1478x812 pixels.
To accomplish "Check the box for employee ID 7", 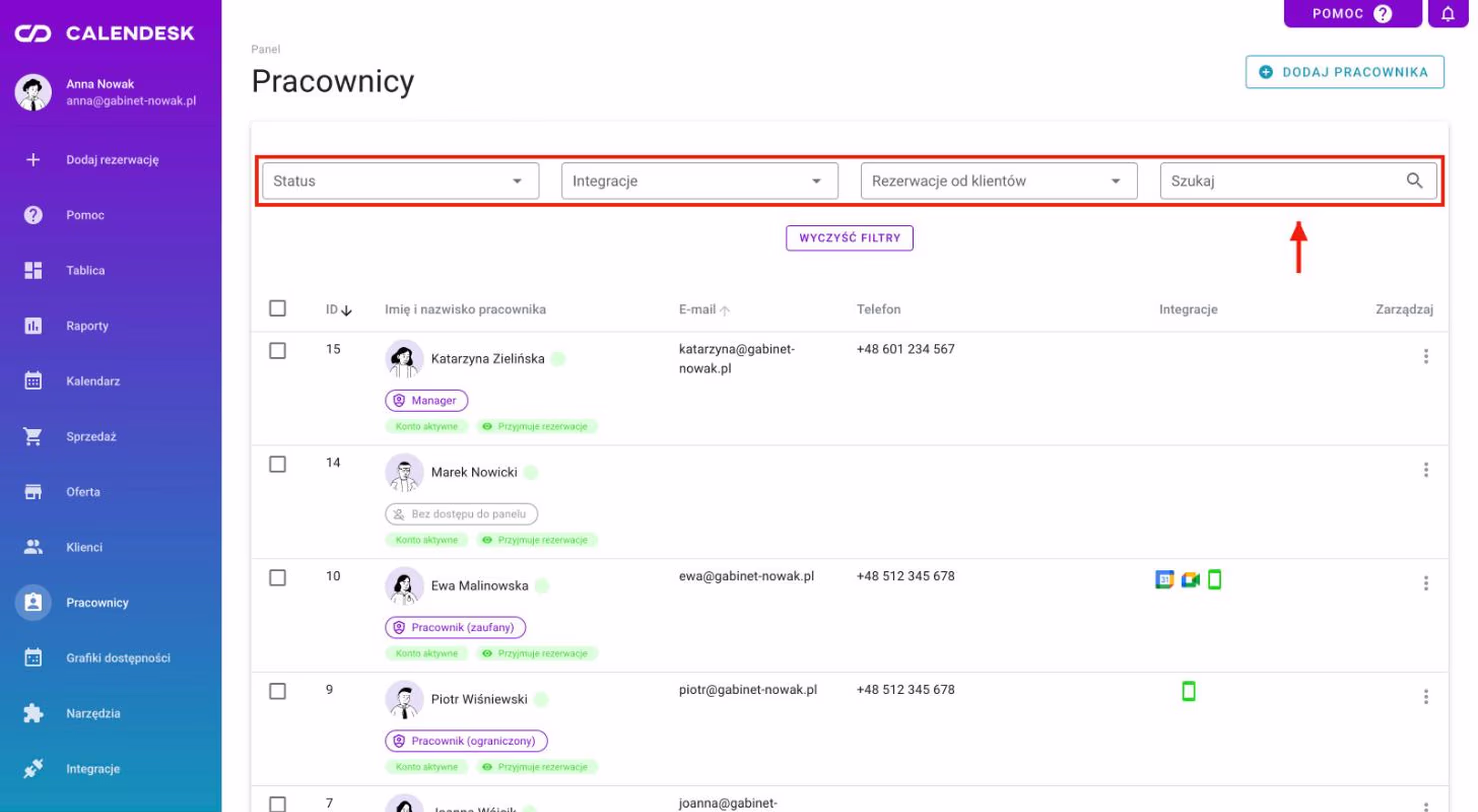I will coord(278,804).
